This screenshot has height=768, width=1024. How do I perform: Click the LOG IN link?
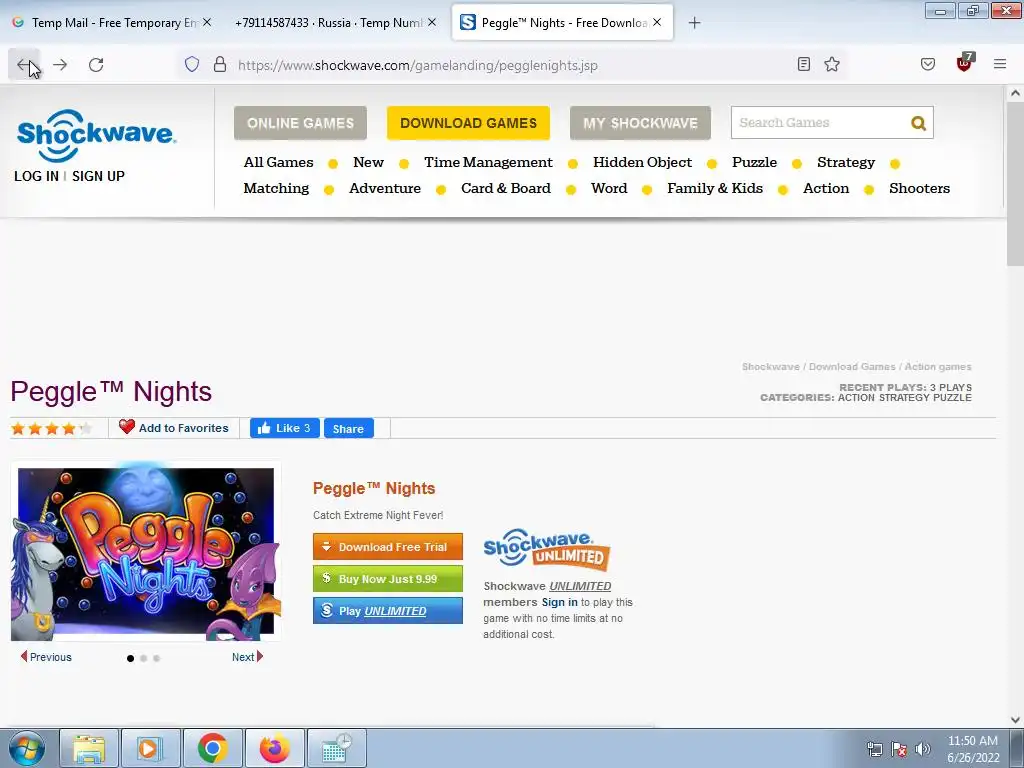click(37, 176)
